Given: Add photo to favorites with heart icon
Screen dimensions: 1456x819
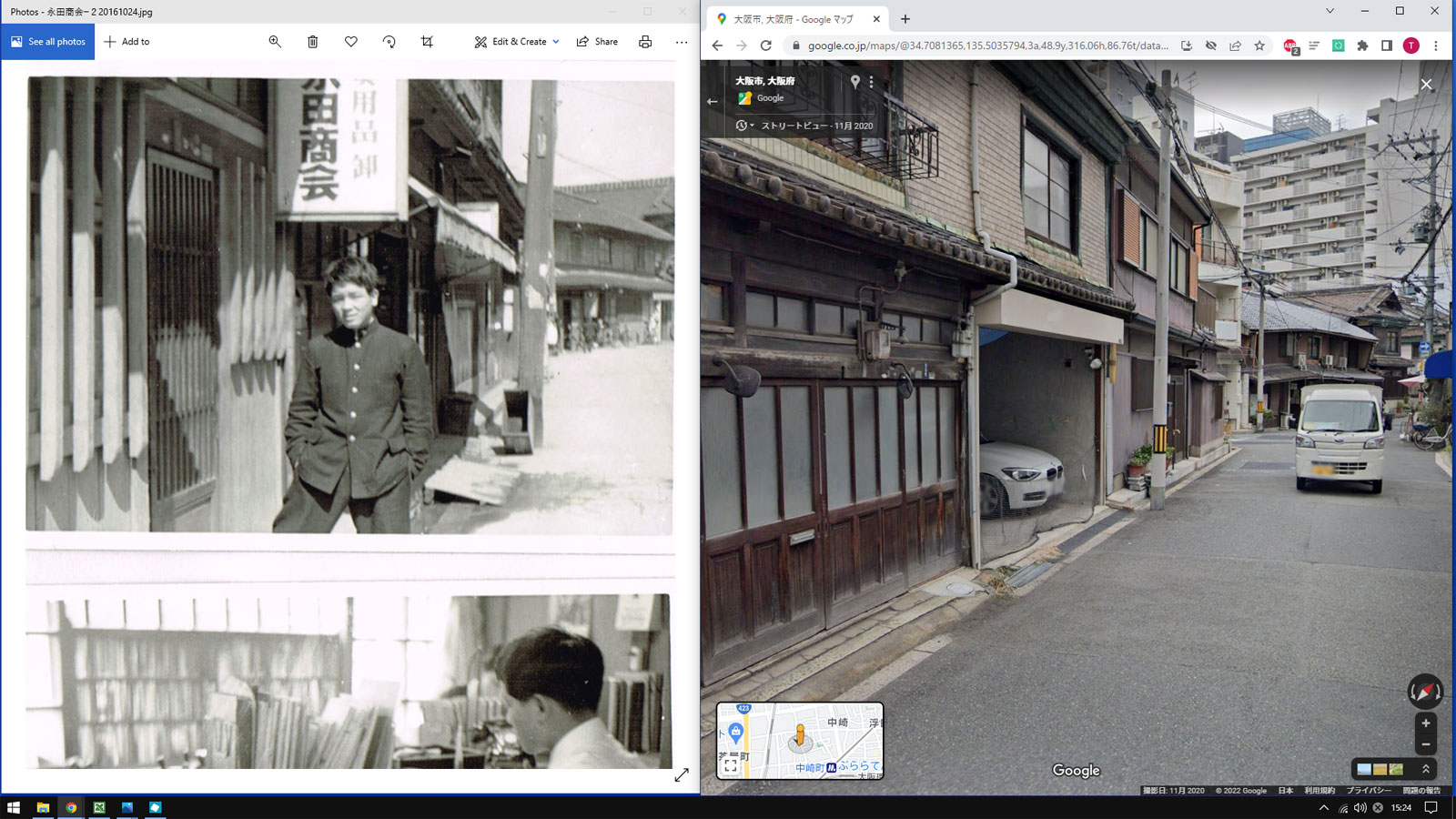Looking at the screenshot, I should click(x=351, y=42).
